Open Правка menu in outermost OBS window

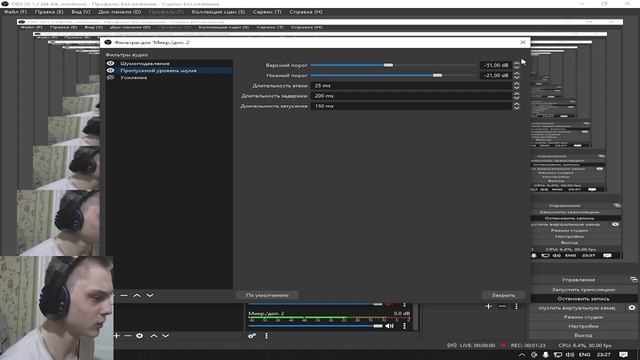[49, 12]
